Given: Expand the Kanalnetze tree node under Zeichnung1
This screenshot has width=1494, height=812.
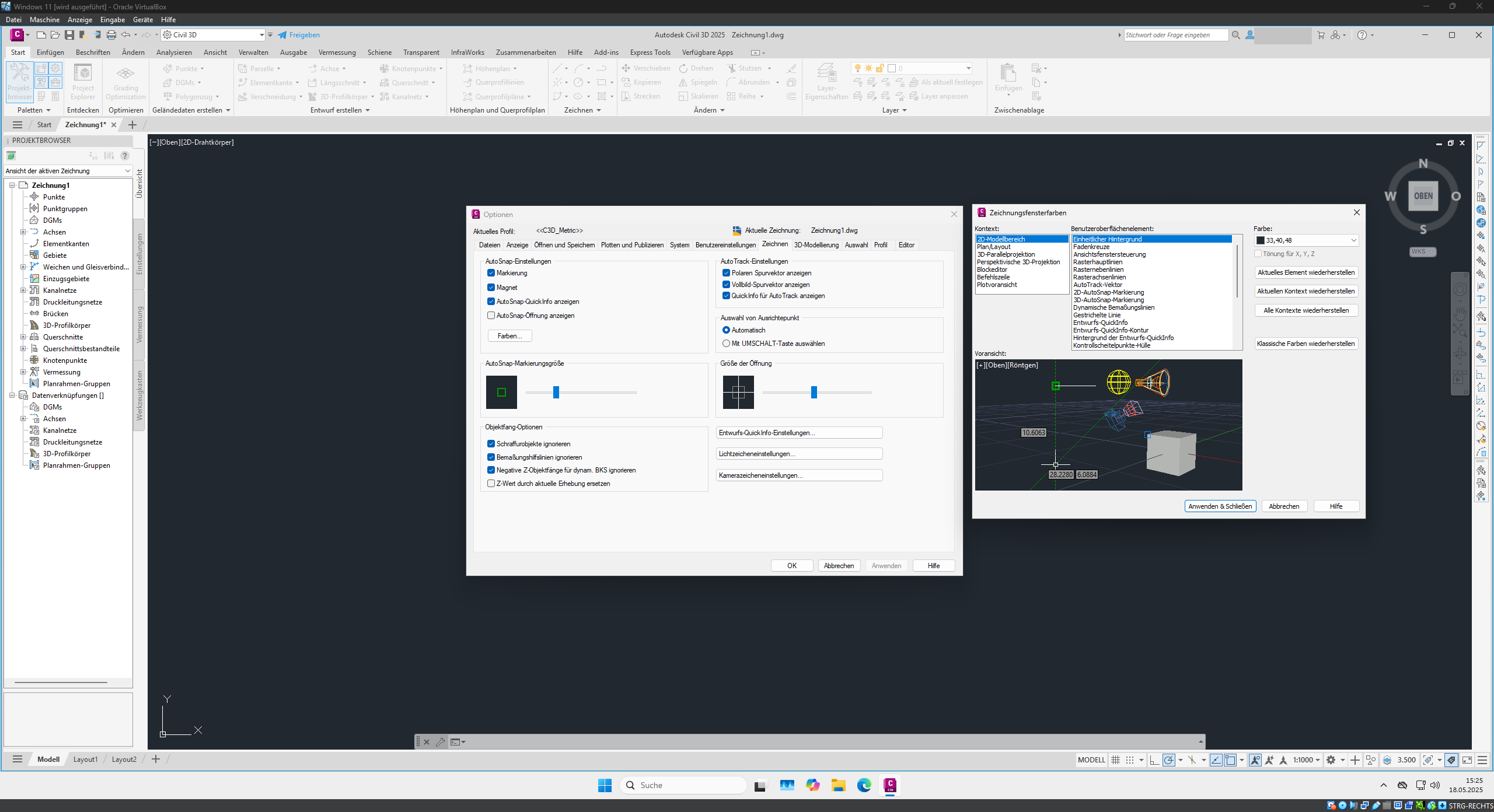Looking at the screenshot, I should pos(23,290).
